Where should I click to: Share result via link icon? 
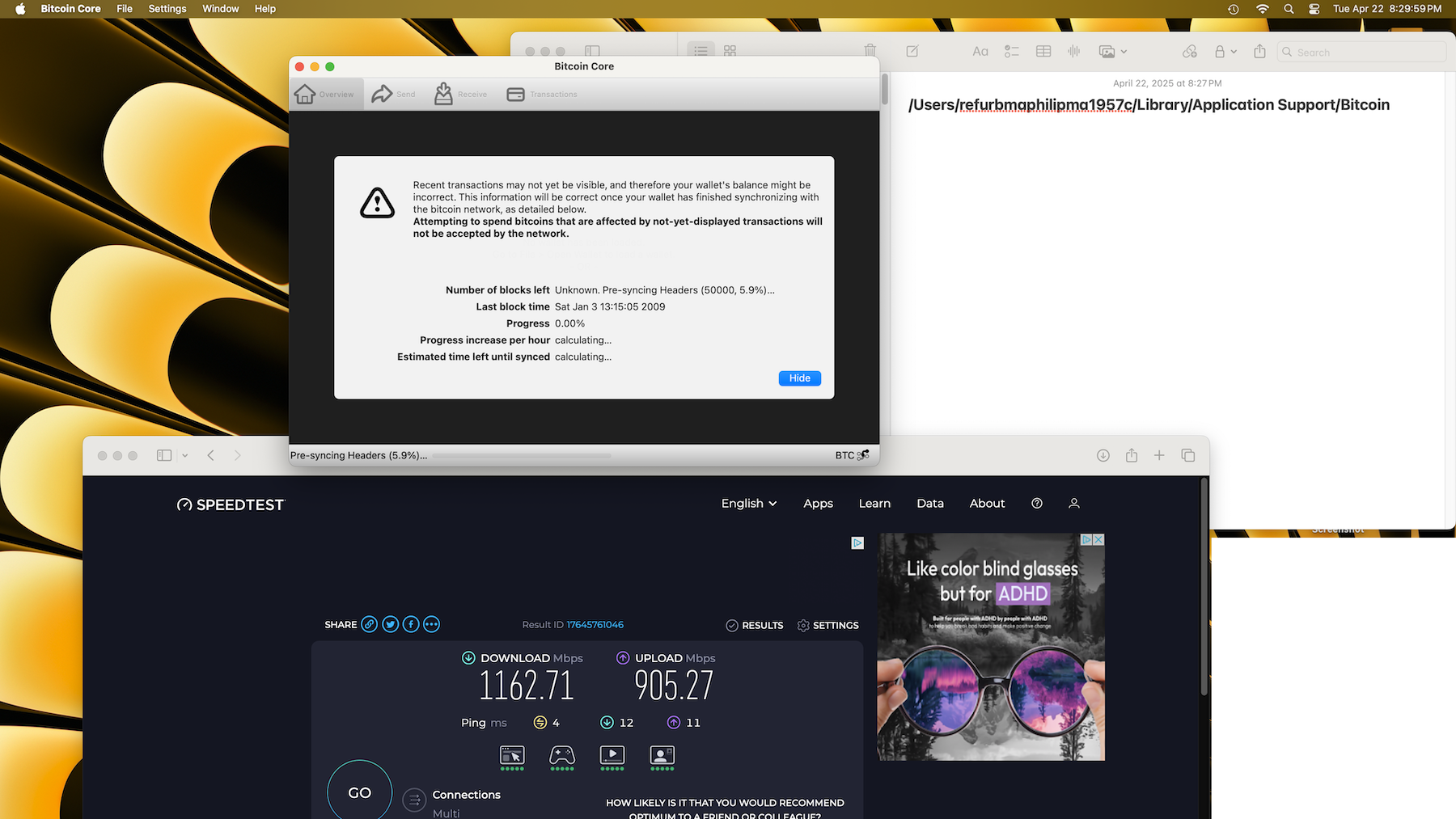coord(369,624)
